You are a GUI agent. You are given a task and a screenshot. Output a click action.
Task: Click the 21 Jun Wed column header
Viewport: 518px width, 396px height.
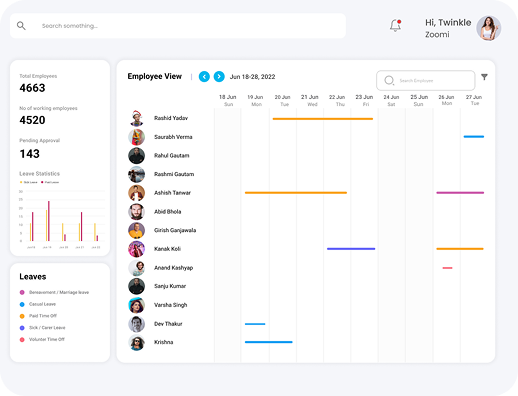[310, 100]
